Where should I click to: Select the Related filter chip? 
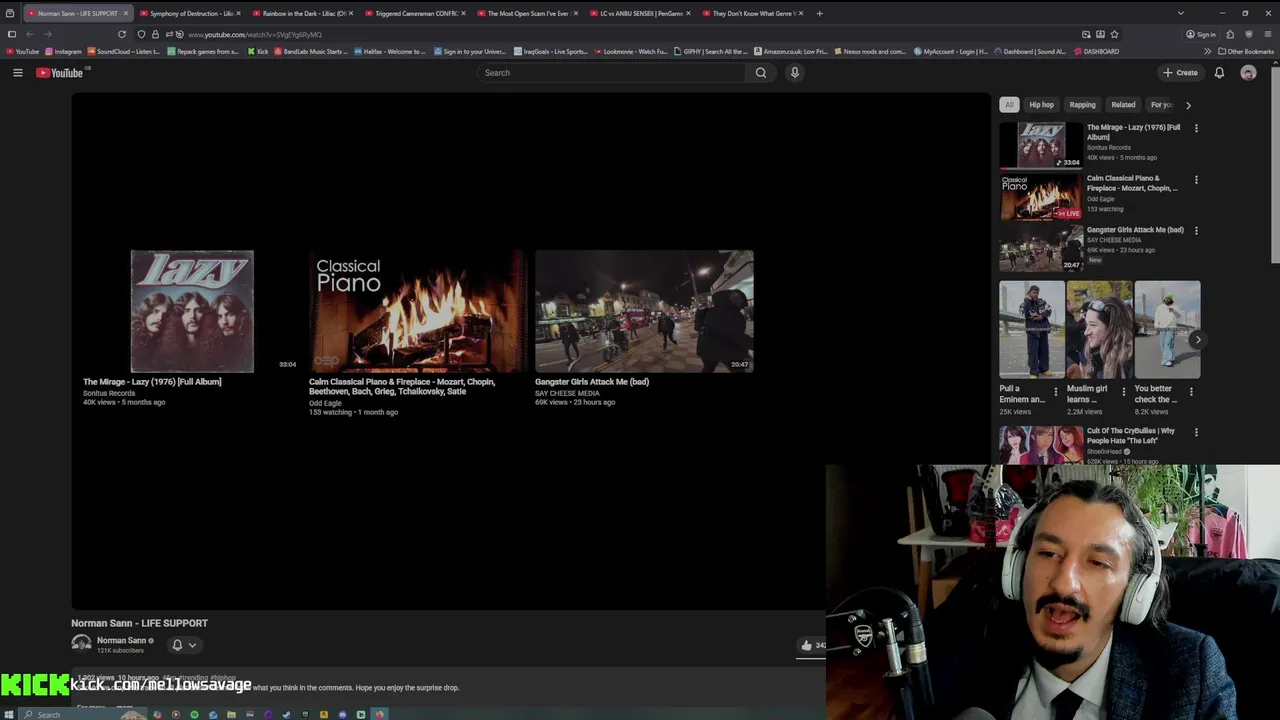click(x=1123, y=105)
